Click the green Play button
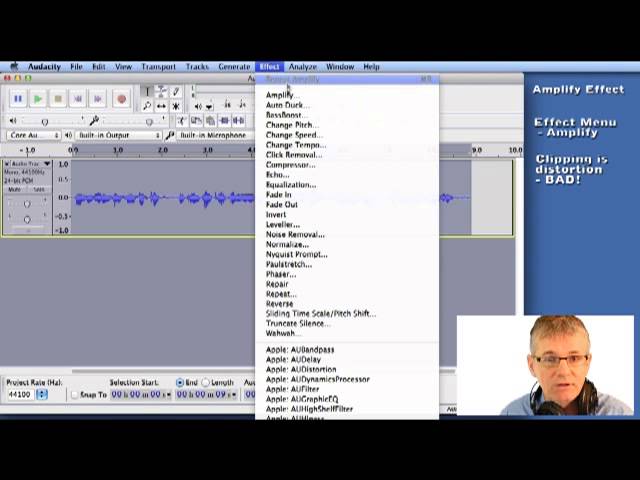The height and width of the screenshot is (480, 640). tap(38, 98)
